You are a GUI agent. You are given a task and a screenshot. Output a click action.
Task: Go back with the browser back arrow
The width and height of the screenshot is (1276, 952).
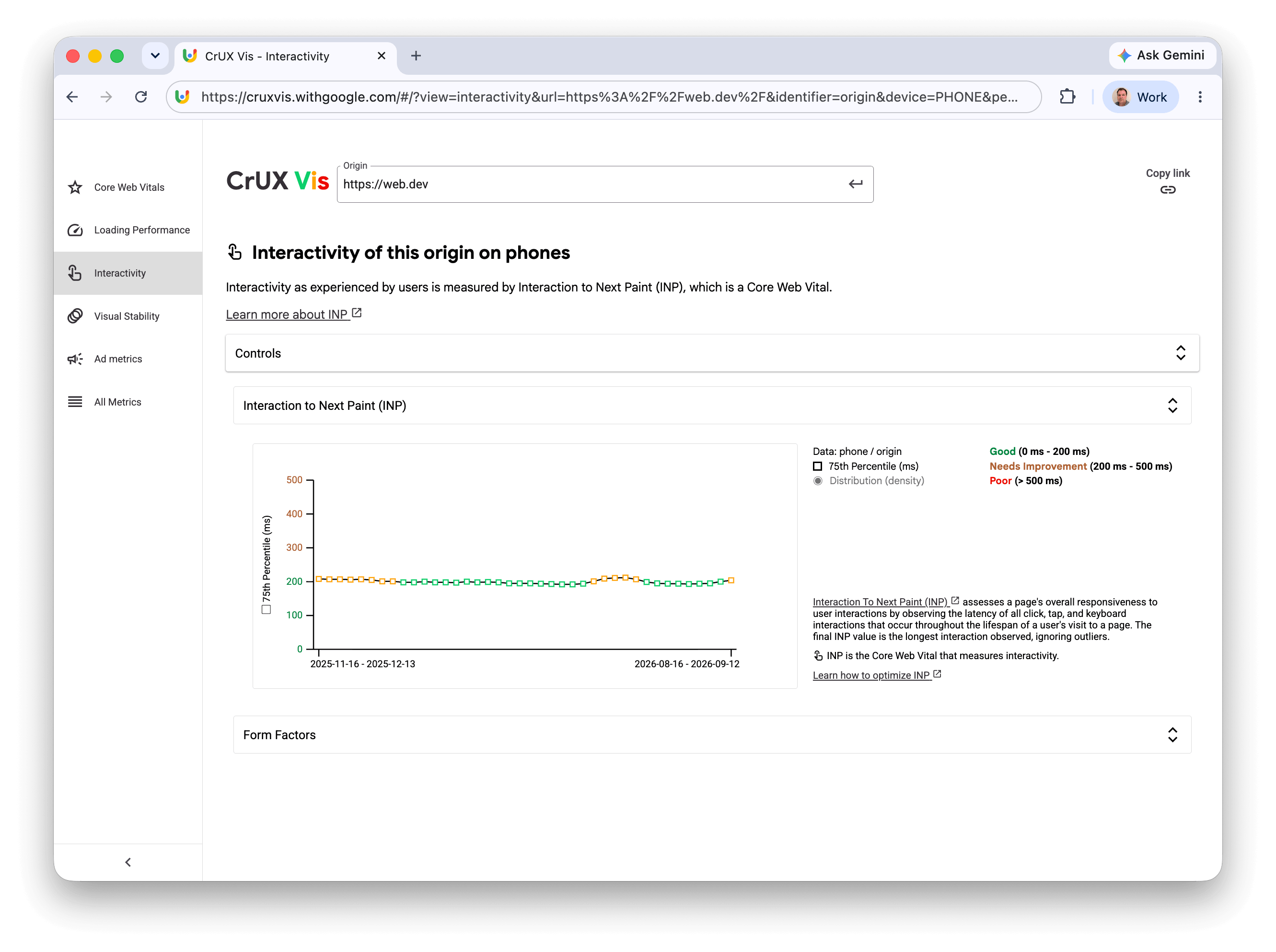click(x=72, y=97)
